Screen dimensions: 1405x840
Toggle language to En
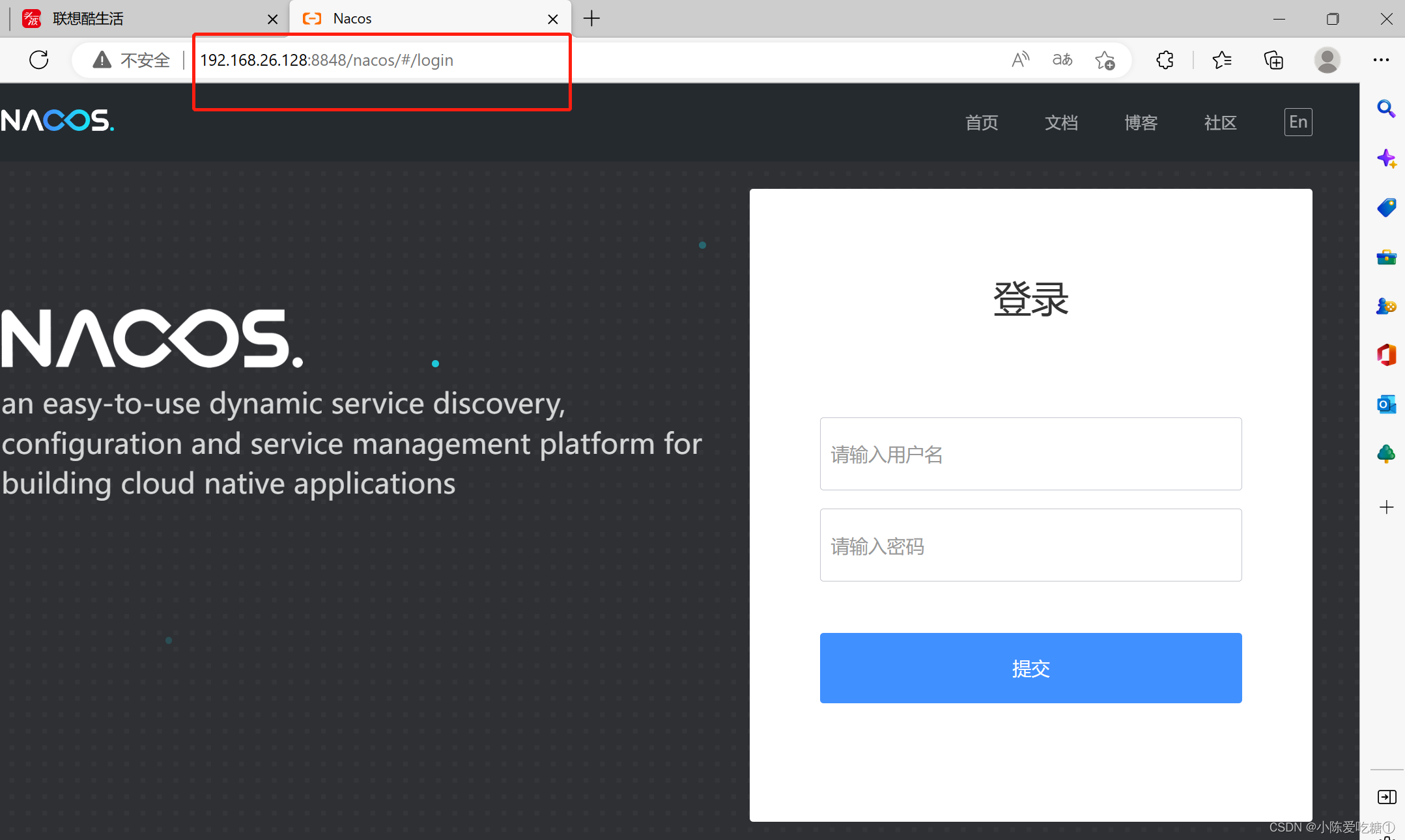(1298, 122)
